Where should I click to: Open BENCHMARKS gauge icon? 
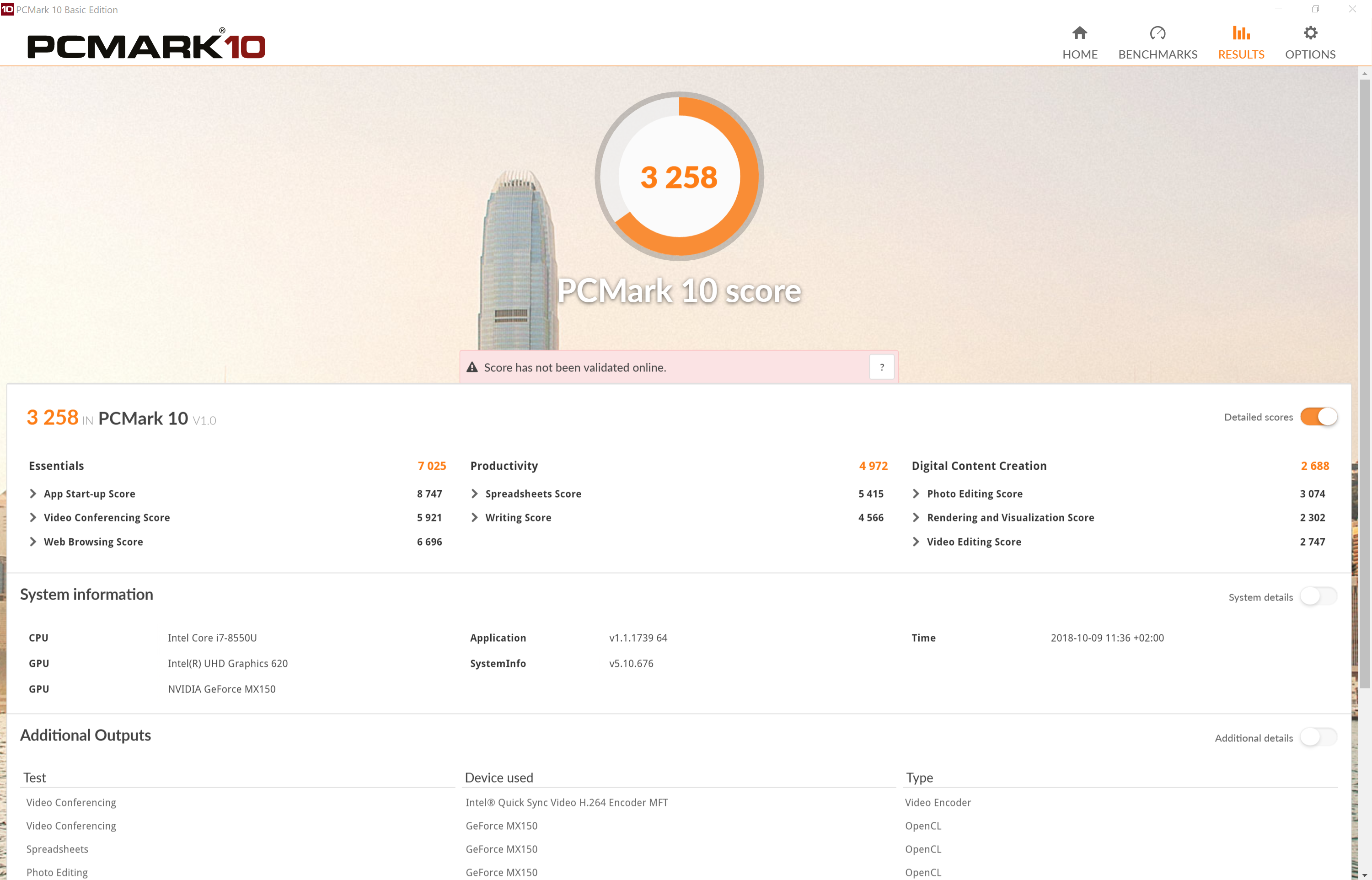click(x=1157, y=33)
